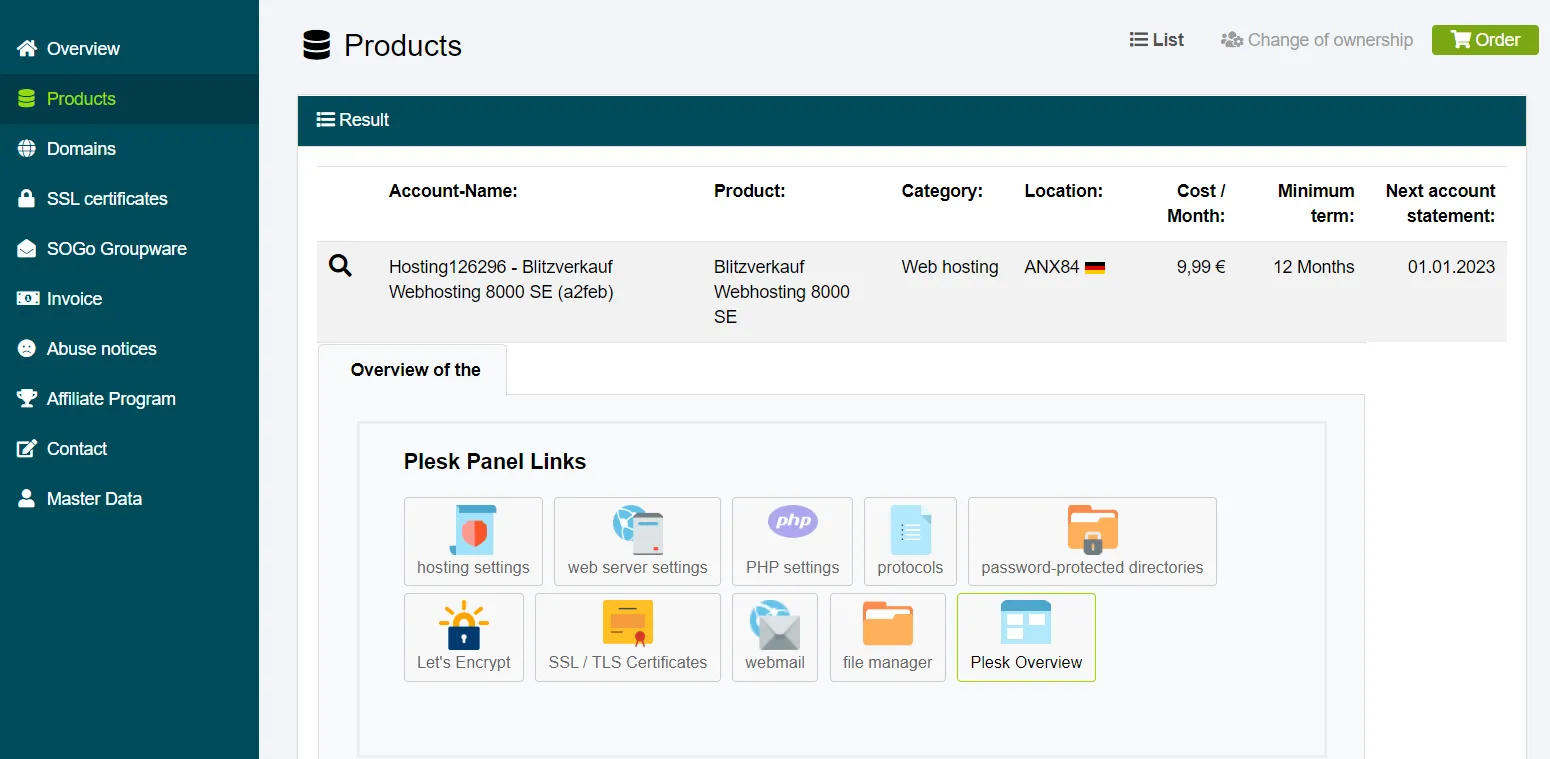
Task: Click the magnifier icon on the Hosting126296 row
Action: 340,266
